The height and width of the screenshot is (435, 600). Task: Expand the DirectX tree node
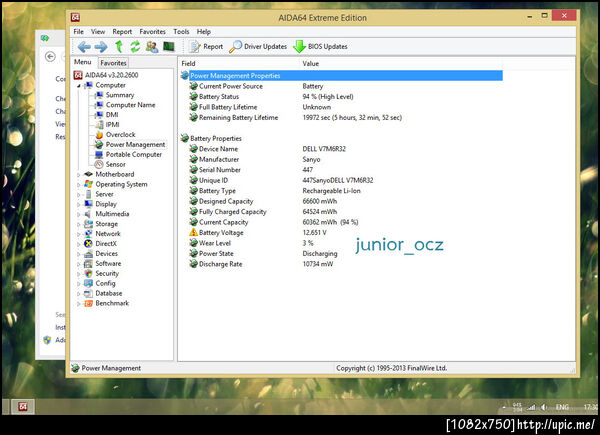click(78, 244)
